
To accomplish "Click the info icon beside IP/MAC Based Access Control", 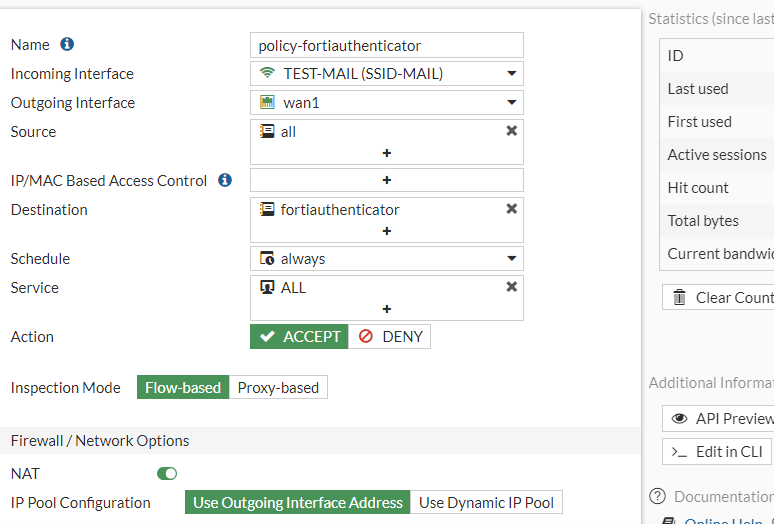I will pyautogui.click(x=225, y=181).
